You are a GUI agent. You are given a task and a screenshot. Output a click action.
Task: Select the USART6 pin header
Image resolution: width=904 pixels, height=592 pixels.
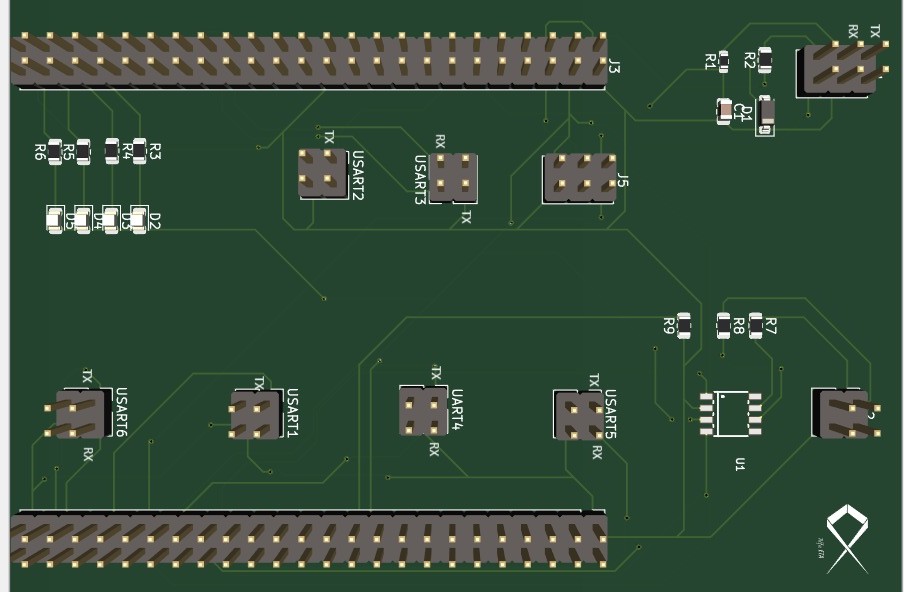78,413
